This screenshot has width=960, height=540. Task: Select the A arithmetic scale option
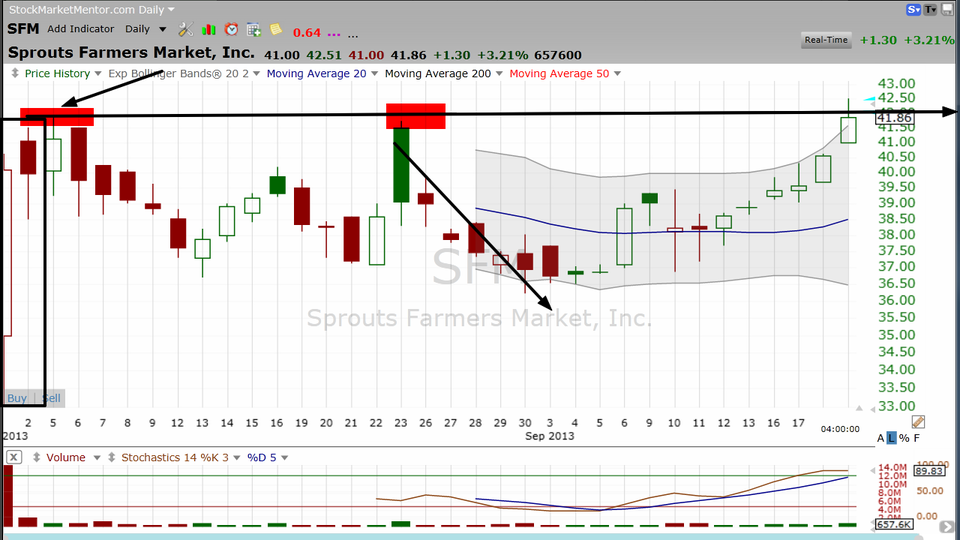880,438
